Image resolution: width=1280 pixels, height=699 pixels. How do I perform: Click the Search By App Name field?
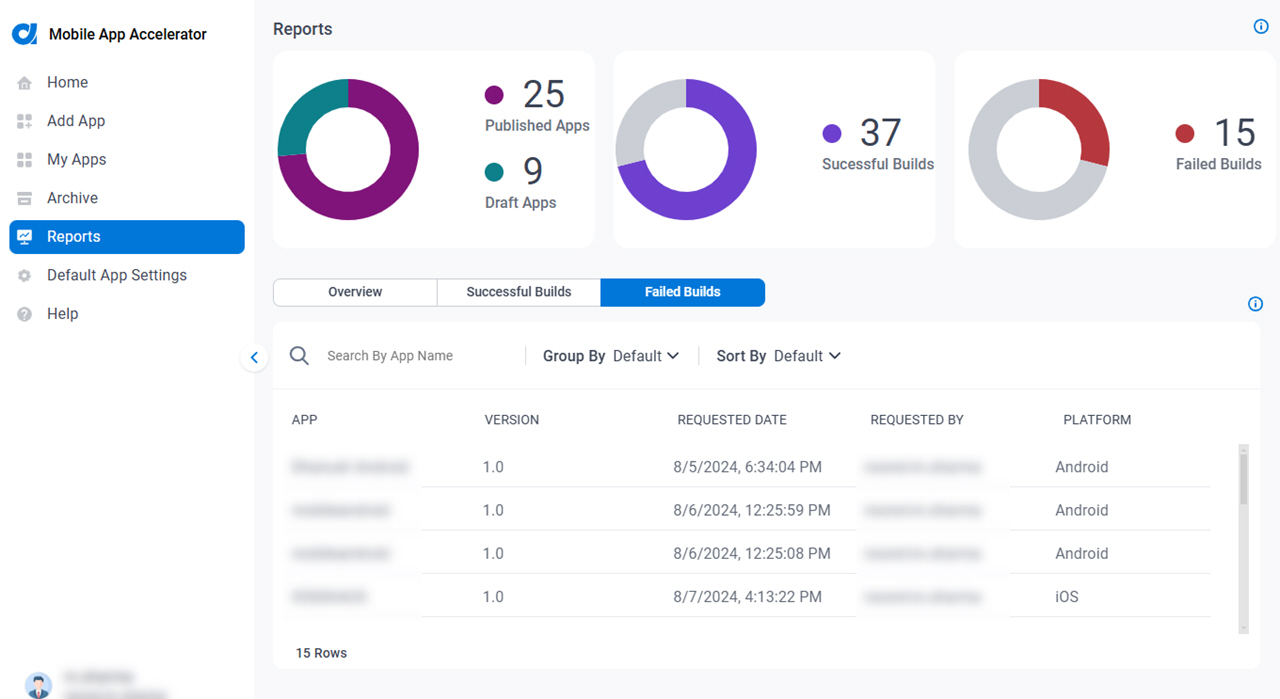pos(420,356)
